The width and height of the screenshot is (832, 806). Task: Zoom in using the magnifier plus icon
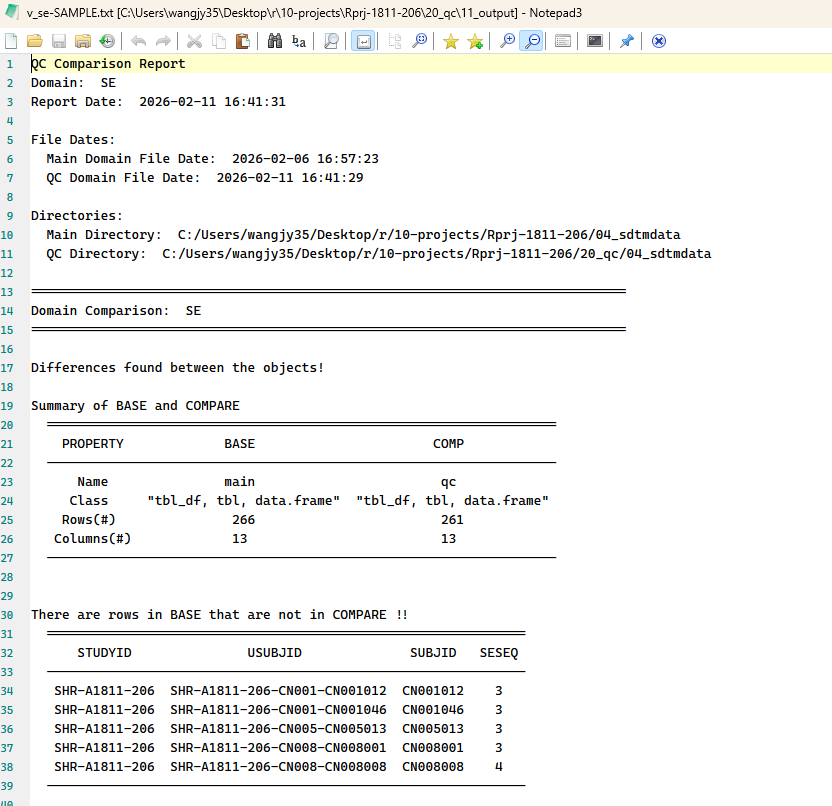[507, 41]
